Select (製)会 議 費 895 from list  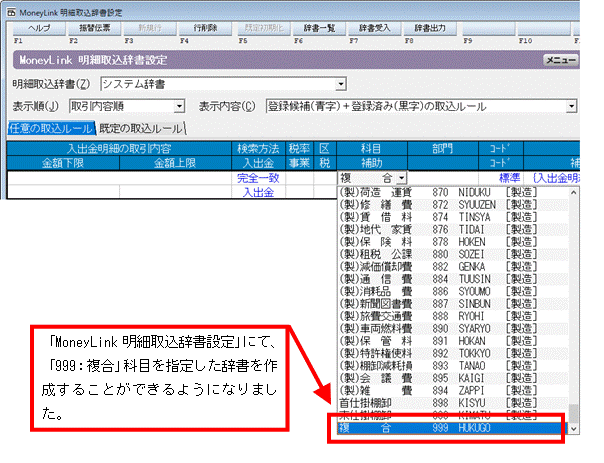coord(453,378)
